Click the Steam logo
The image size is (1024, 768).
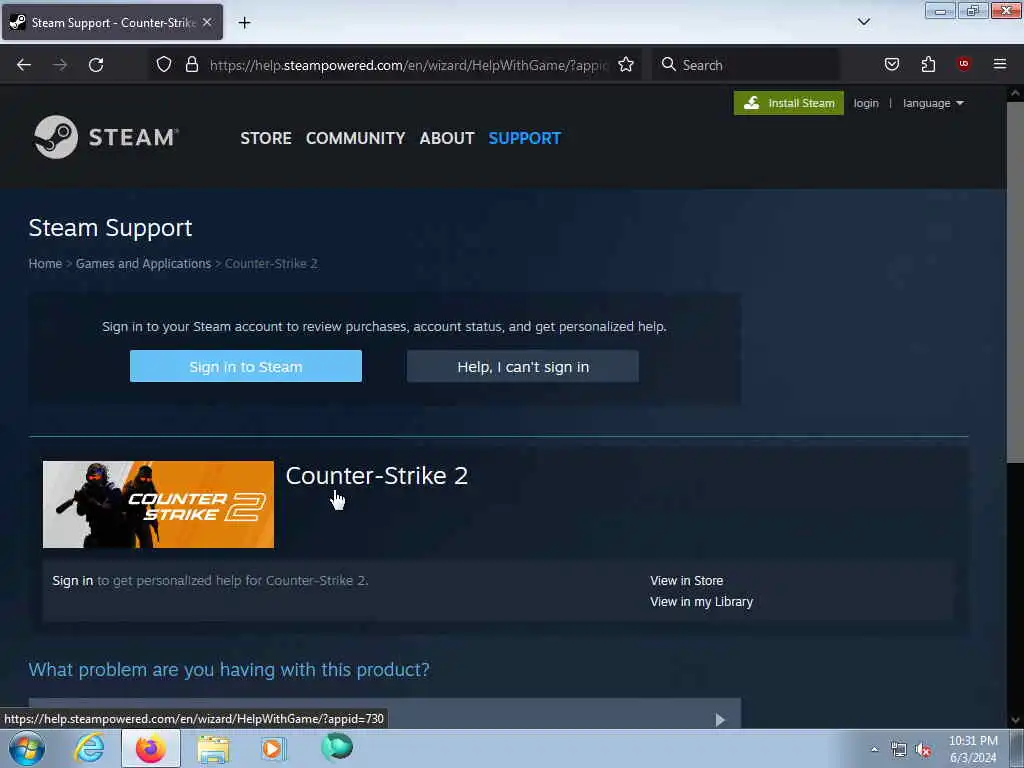tap(106, 137)
